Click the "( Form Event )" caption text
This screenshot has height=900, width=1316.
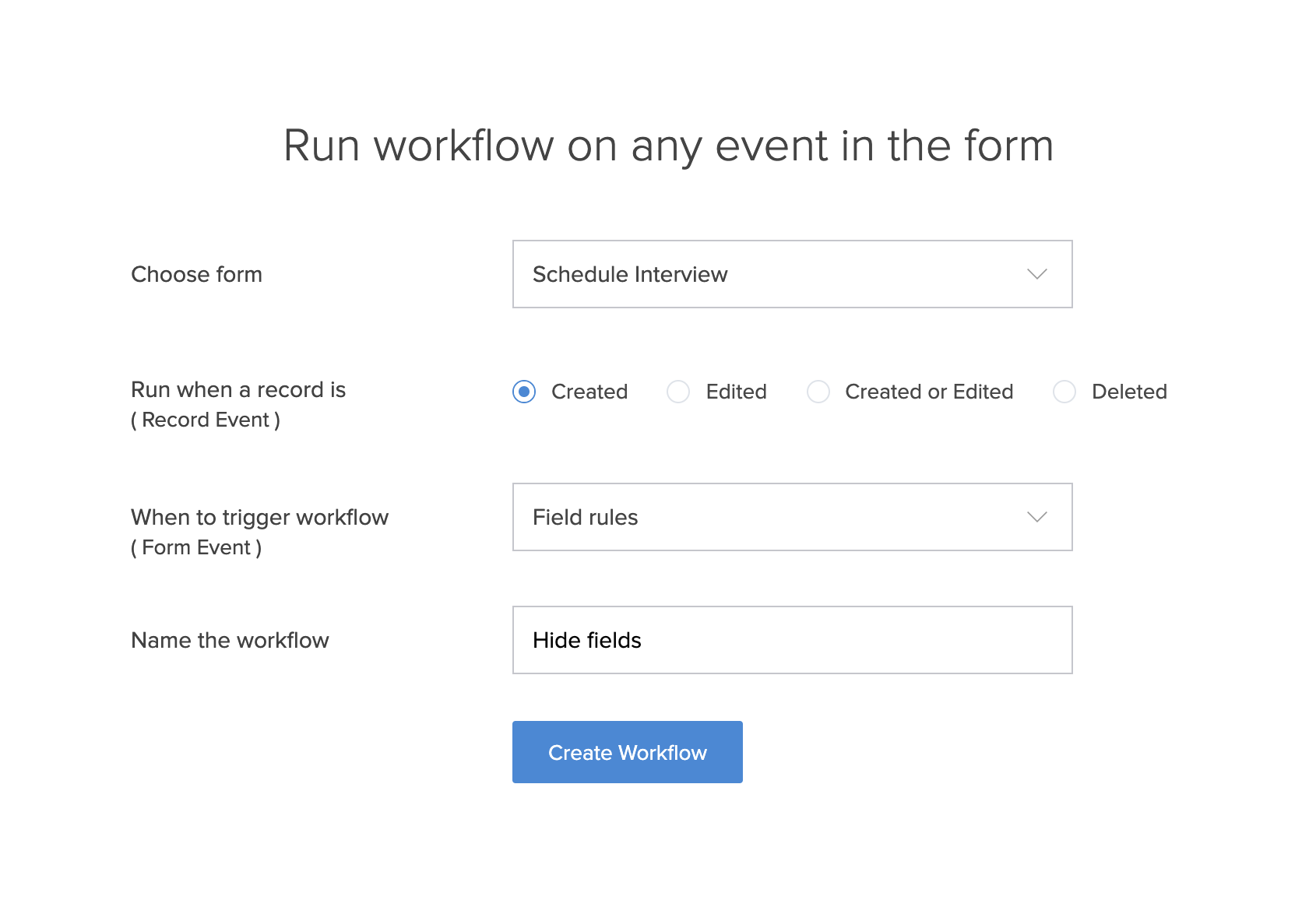[x=196, y=547]
